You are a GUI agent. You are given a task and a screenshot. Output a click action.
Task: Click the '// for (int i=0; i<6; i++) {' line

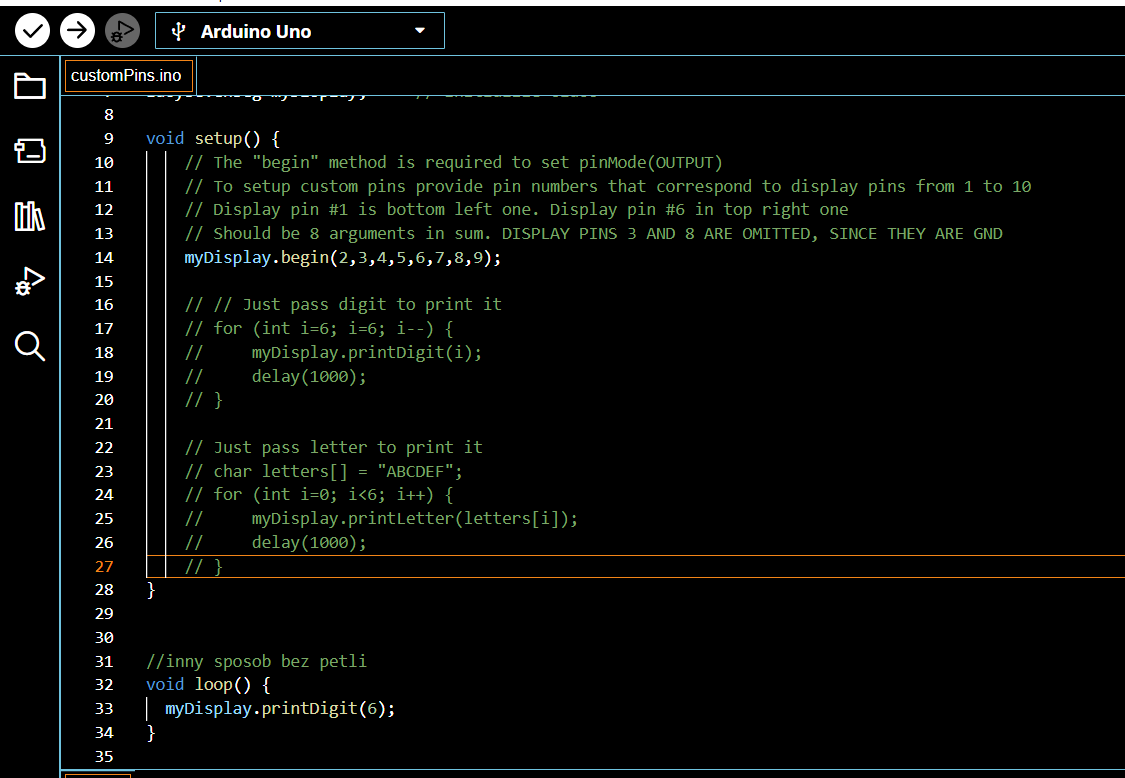click(319, 495)
